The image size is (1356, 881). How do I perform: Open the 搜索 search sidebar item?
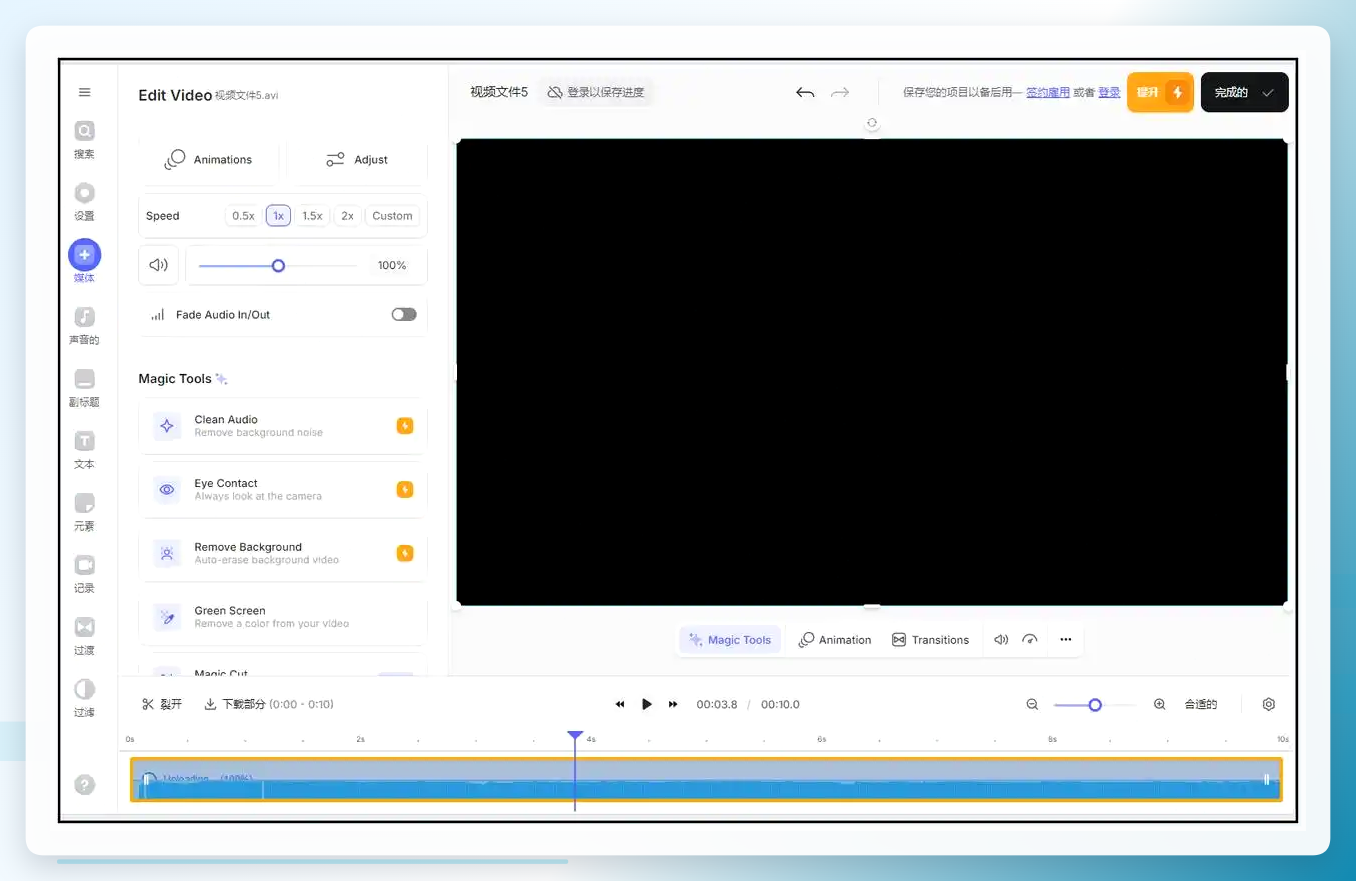tap(84, 139)
